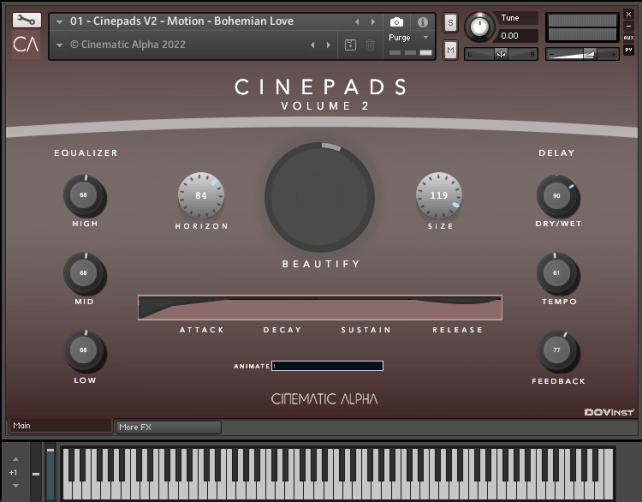The height and width of the screenshot is (502, 642).
Task: Click the Cinematic Alpha 2022 copyright text
Action: [128, 44]
